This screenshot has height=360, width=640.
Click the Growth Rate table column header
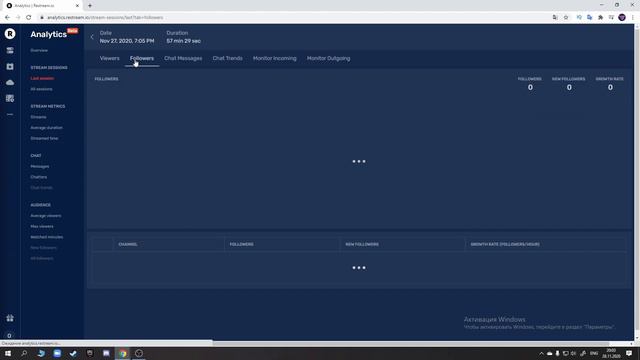[x=505, y=244]
